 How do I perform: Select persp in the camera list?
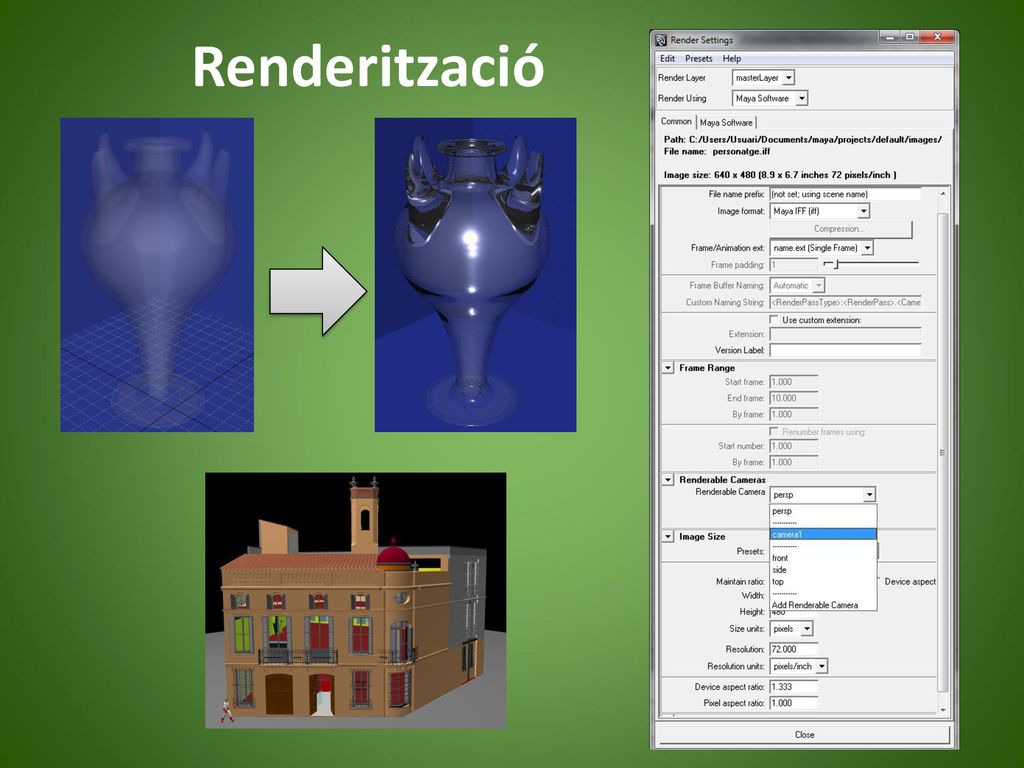(823, 511)
